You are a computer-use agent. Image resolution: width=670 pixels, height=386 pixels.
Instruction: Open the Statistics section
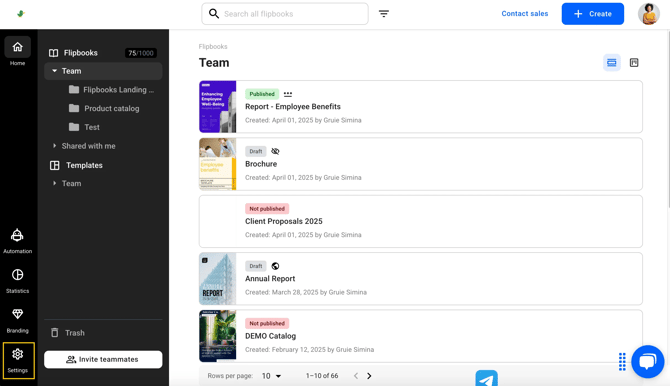tap(18, 281)
